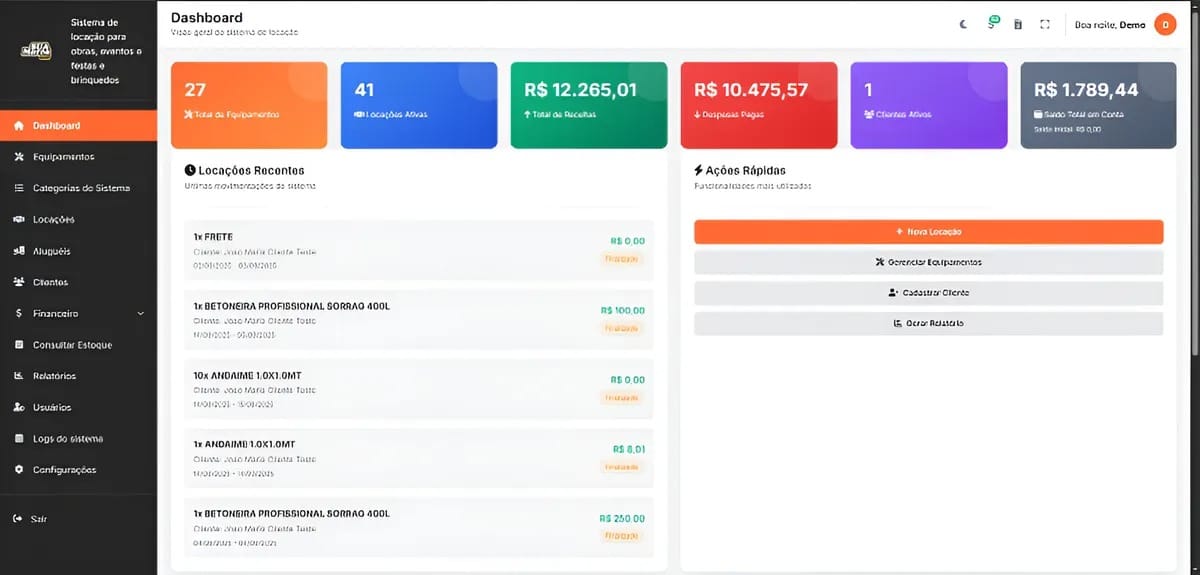Image resolution: width=1200 pixels, height=575 pixels.
Task: Click the Gerenciar Equipamentos button
Action: coord(928,263)
